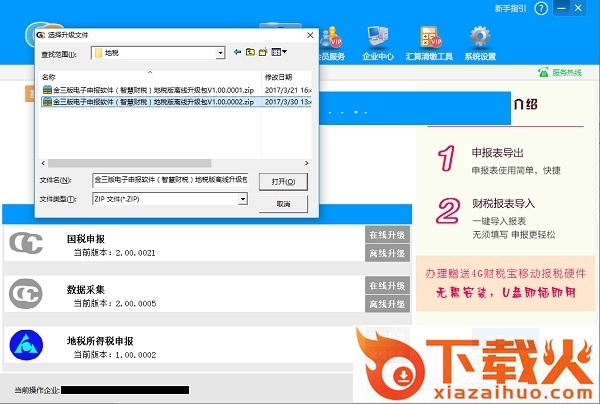Close the 选择升级文件 dialog
Viewport: 600px width, 404px height.
[310, 35]
